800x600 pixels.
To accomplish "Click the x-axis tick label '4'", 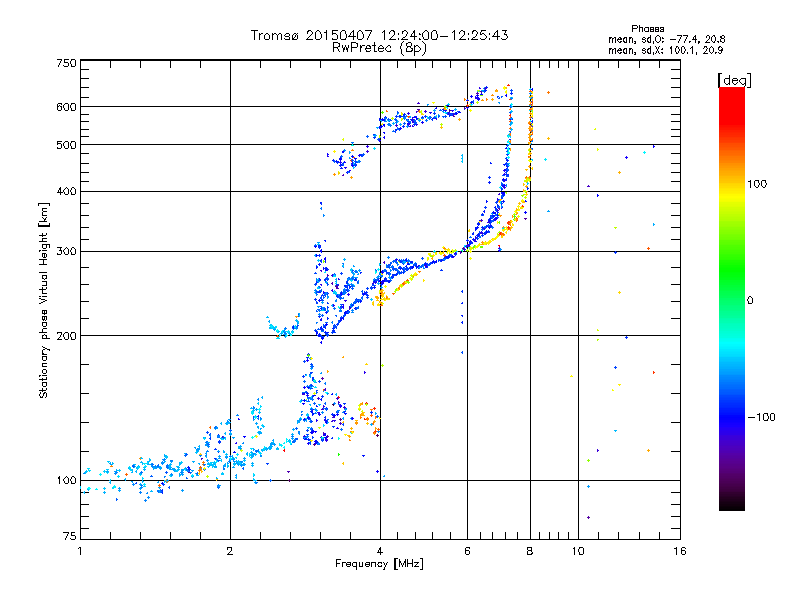I will point(380,551).
